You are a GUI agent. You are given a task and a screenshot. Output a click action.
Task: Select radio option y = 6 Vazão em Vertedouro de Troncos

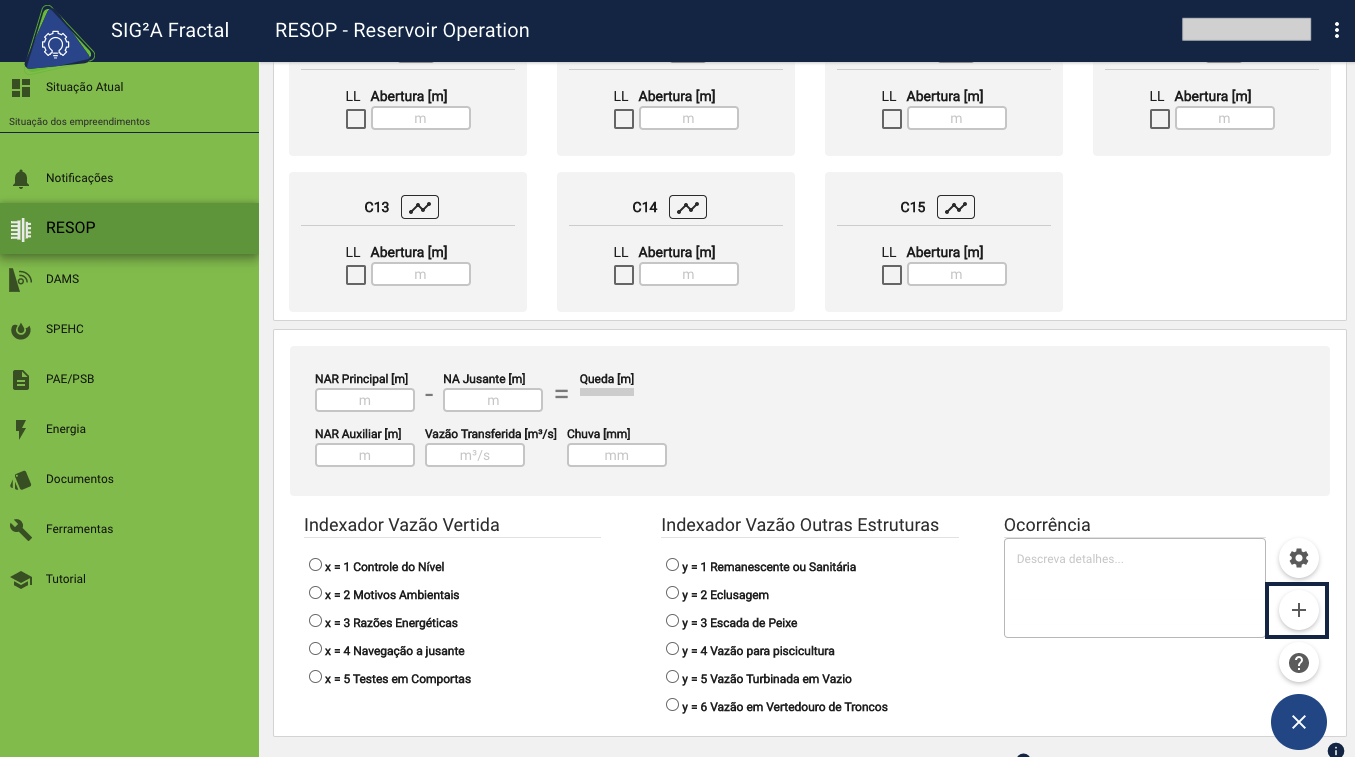tap(672, 704)
